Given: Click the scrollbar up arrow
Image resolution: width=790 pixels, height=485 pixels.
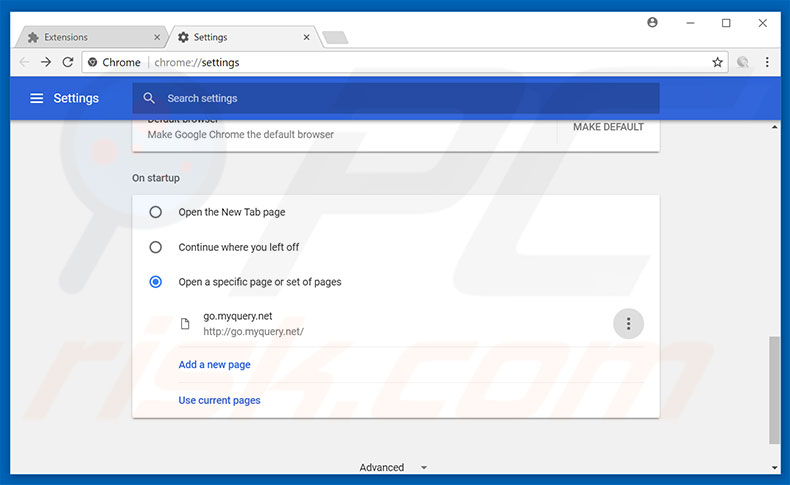Looking at the screenshot, I should coord(774,127).
